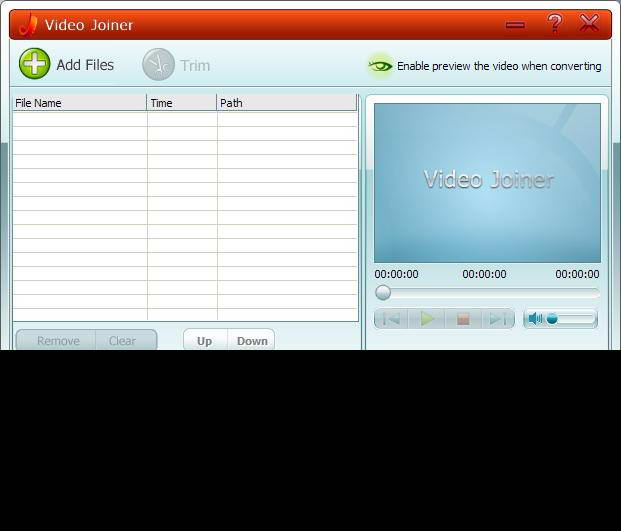Adjust the volume slider knob
Screen dimensions: 621x531
[x=552, y=318]
